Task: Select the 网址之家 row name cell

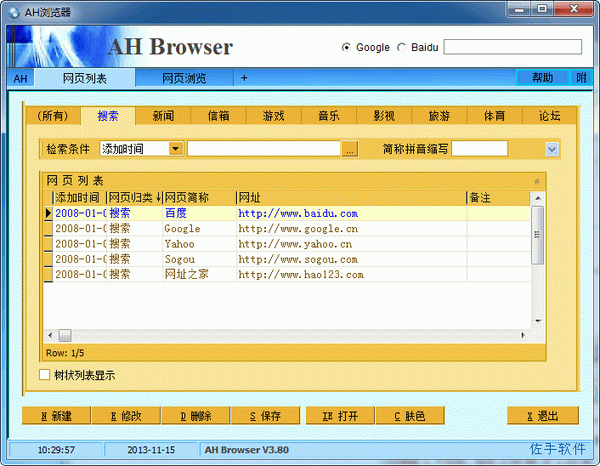Action: coord(199,274)
